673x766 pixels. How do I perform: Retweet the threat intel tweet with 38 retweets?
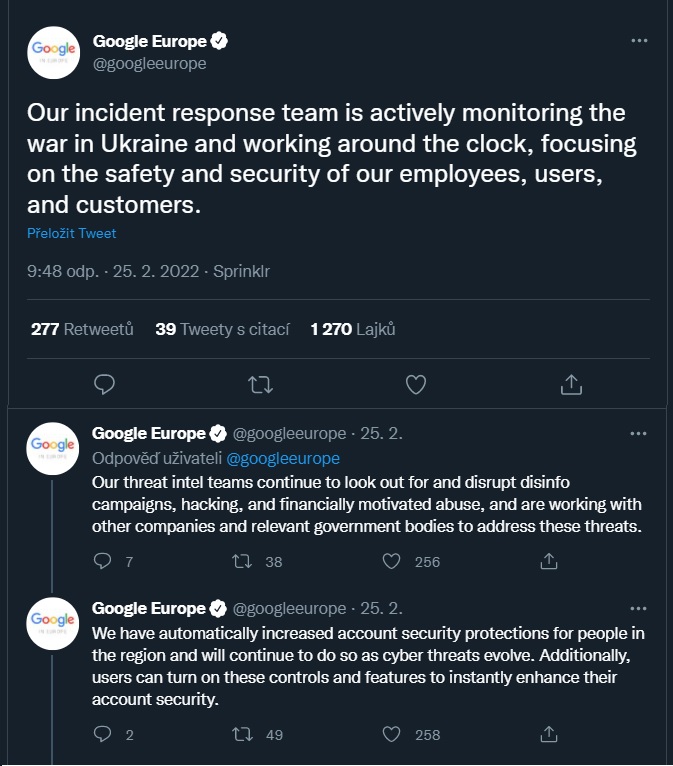pyautogui.click(x=242, y=561)
